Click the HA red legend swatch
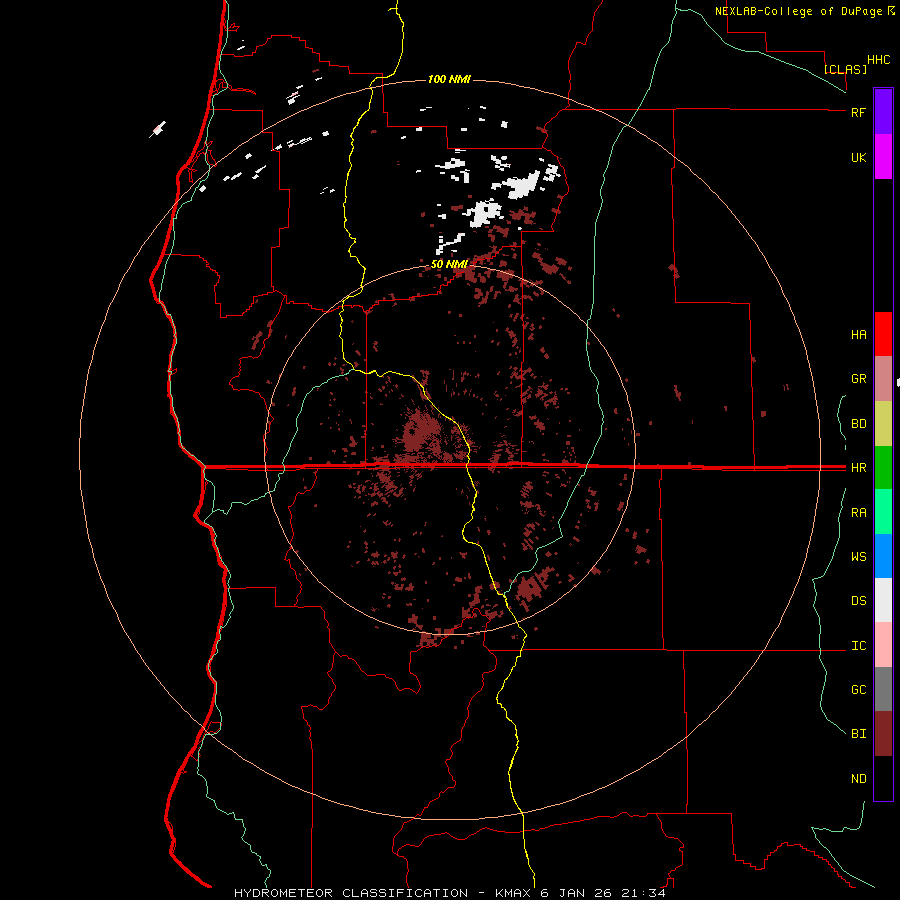This screenshot has width=900, height=900. point(883,334)
